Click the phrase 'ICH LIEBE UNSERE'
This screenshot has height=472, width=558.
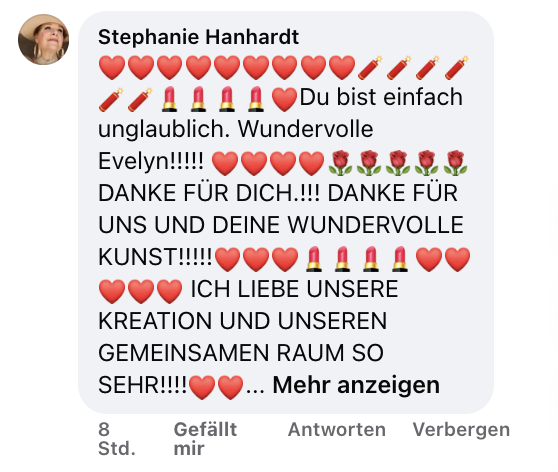pos(294,288)
